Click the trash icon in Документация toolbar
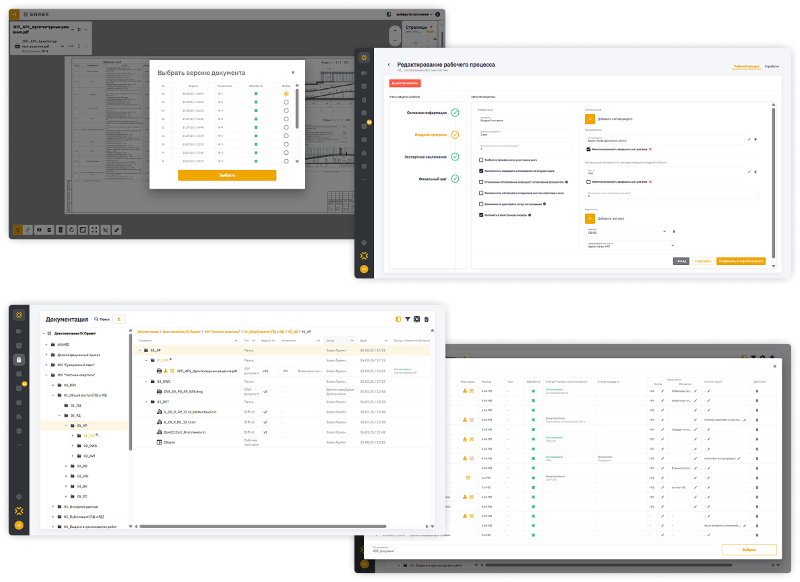 click(427, 319)
